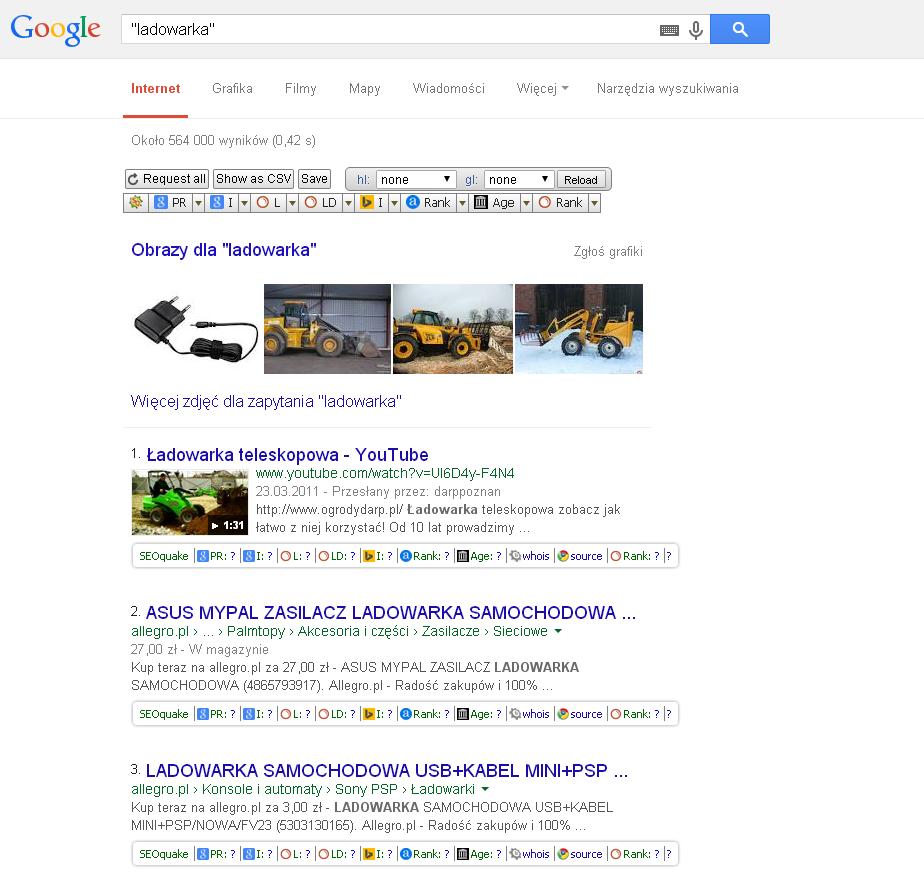Open the phone charger image thumbnail
The height and width of the screenshot is (877, 924).
196,329
